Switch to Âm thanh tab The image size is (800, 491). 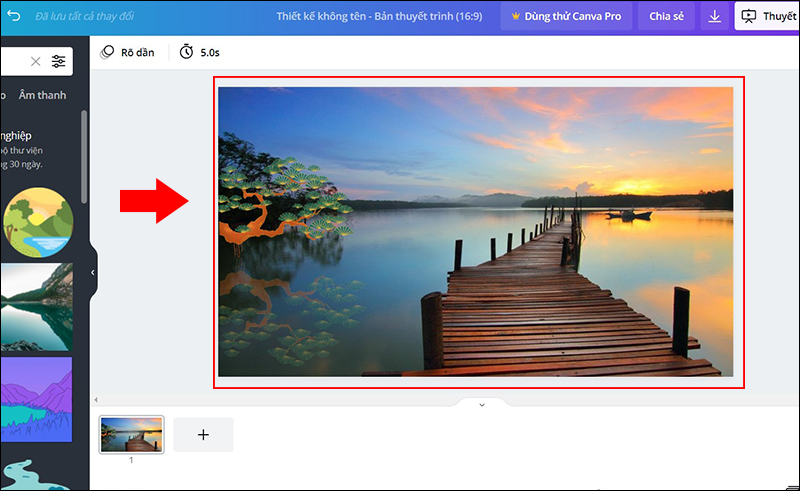(x=42, y=95)
